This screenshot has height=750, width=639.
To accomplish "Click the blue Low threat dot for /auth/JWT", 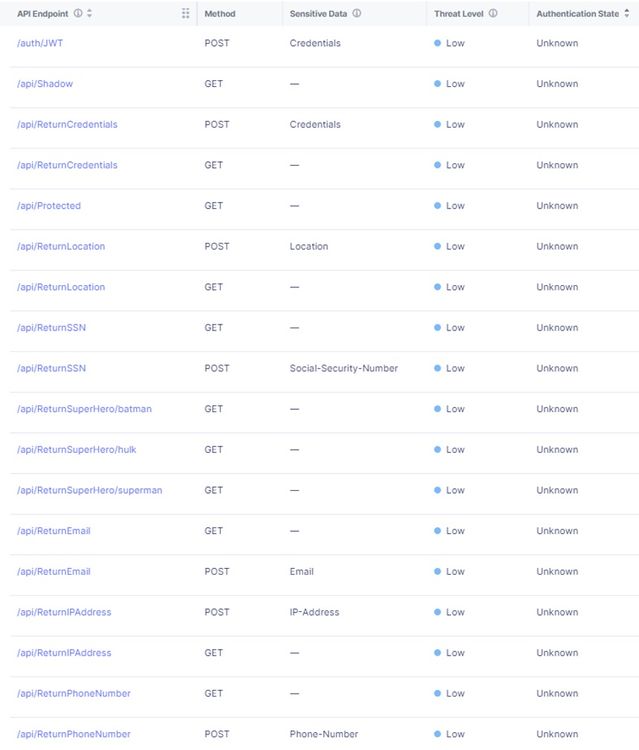I will [438, 44].
